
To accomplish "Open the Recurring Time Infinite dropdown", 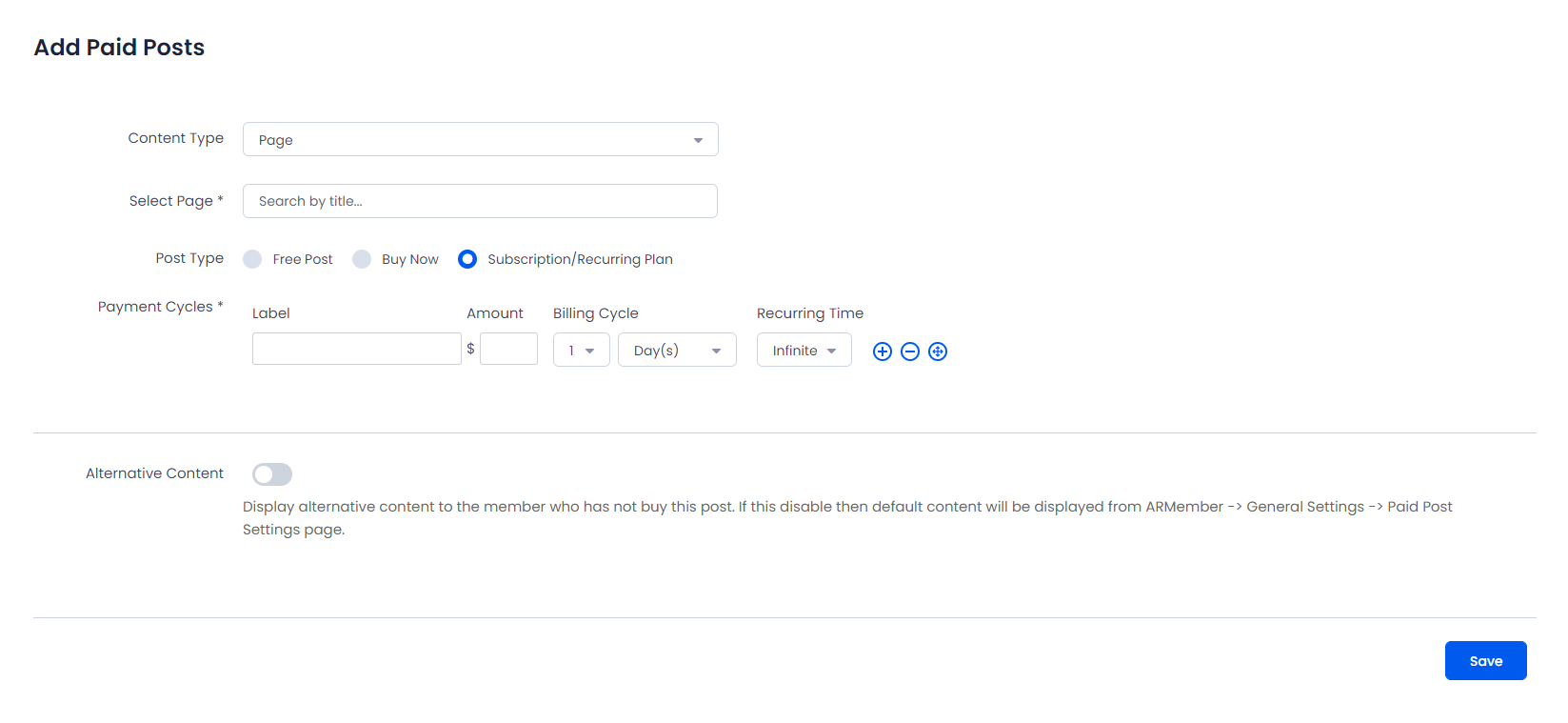I will pyautogui.click(x=804, y=350).
